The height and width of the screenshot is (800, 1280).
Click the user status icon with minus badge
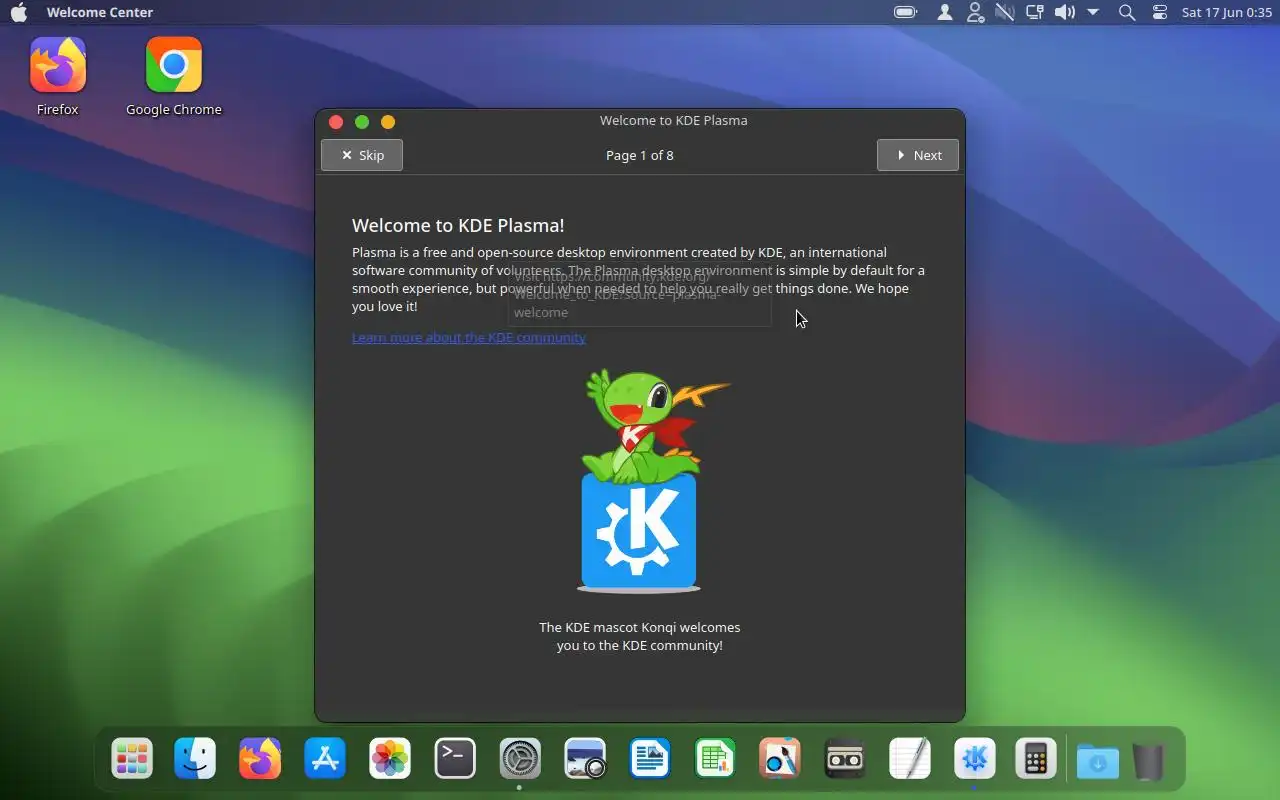point(975,12)
